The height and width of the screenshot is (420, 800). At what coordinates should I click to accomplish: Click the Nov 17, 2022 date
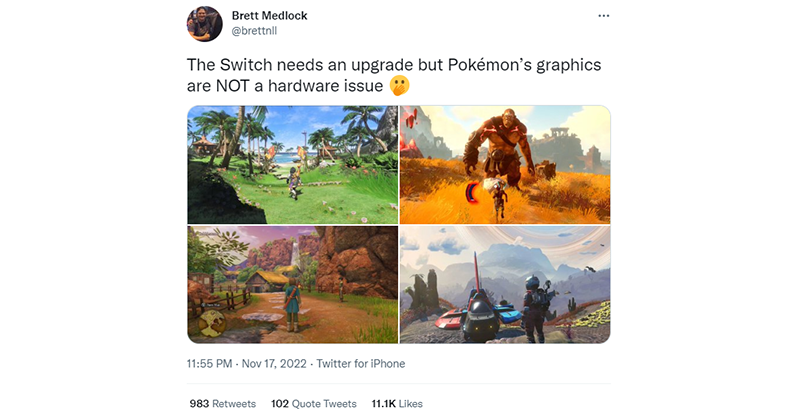pos(274,364)
